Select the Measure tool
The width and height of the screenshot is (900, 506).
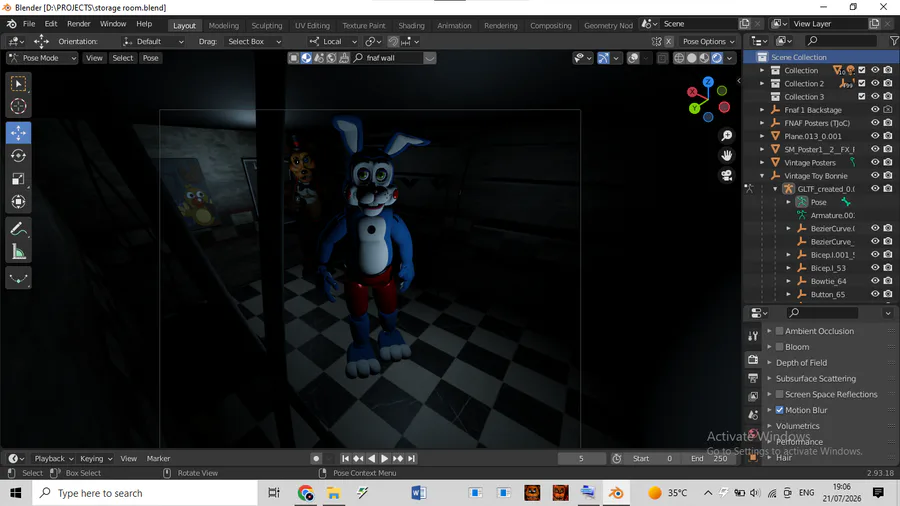[18, 252]
